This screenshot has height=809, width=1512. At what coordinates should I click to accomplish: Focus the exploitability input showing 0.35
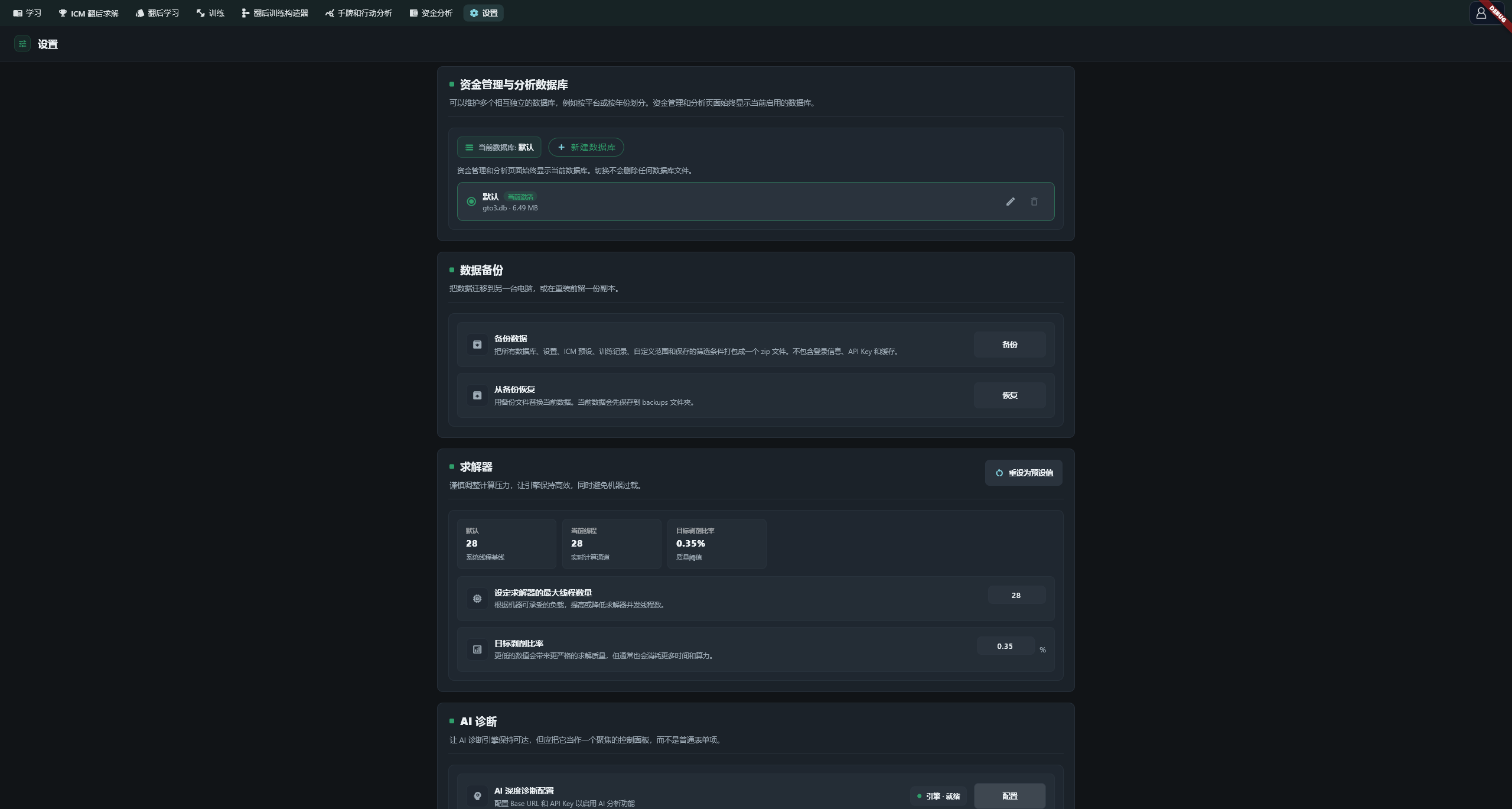point(1005,646)
